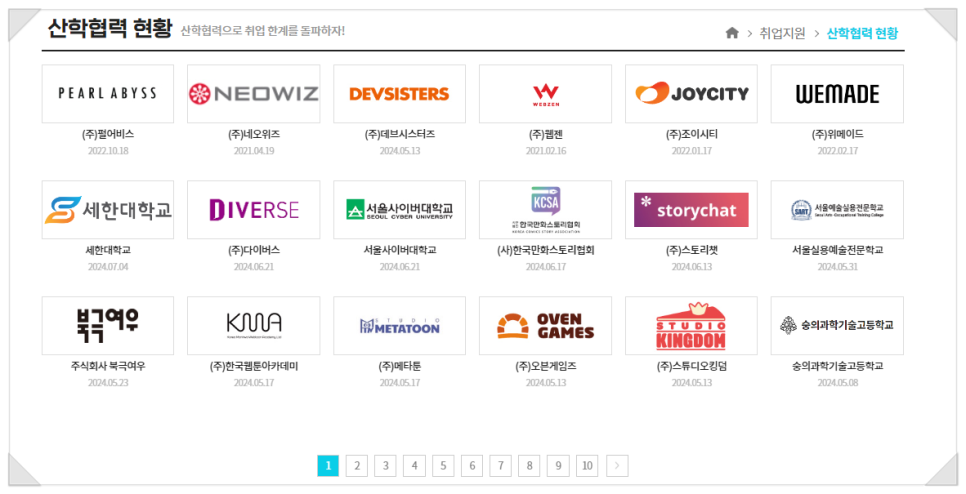This screenshot has width=966, height=494.
Task: Go to page 2
Action: (357, 466)
